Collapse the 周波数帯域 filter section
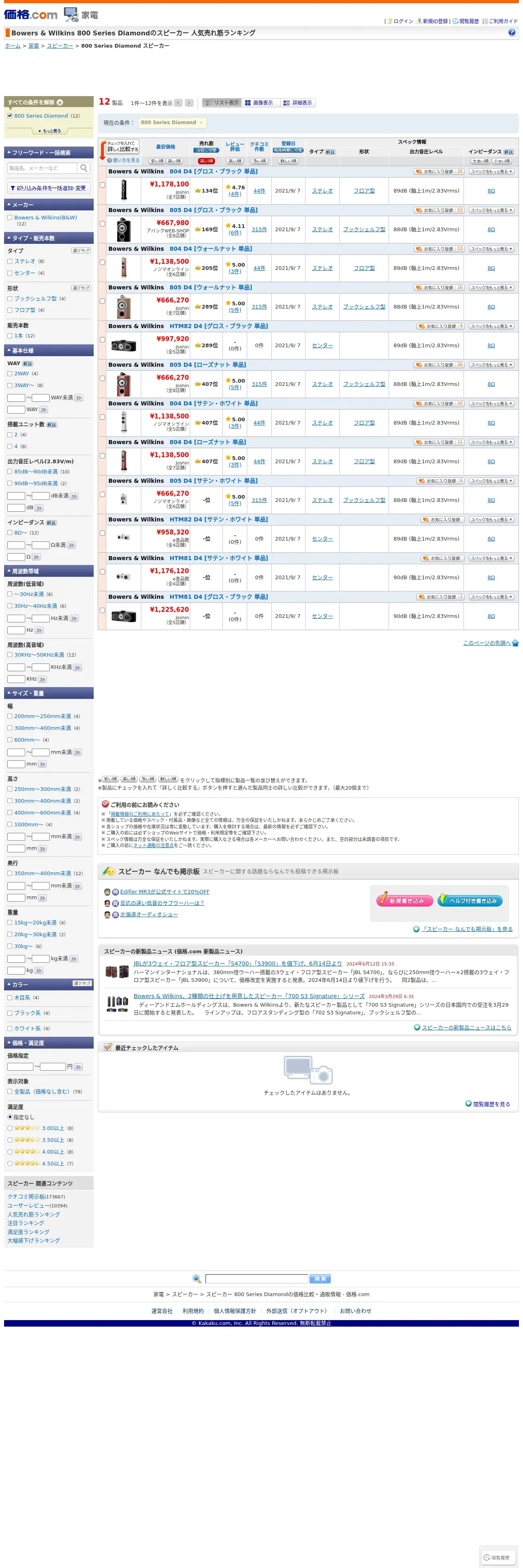Image resolution: width=523 pixels, height=1568 pixels. click(x=49, y=571)
